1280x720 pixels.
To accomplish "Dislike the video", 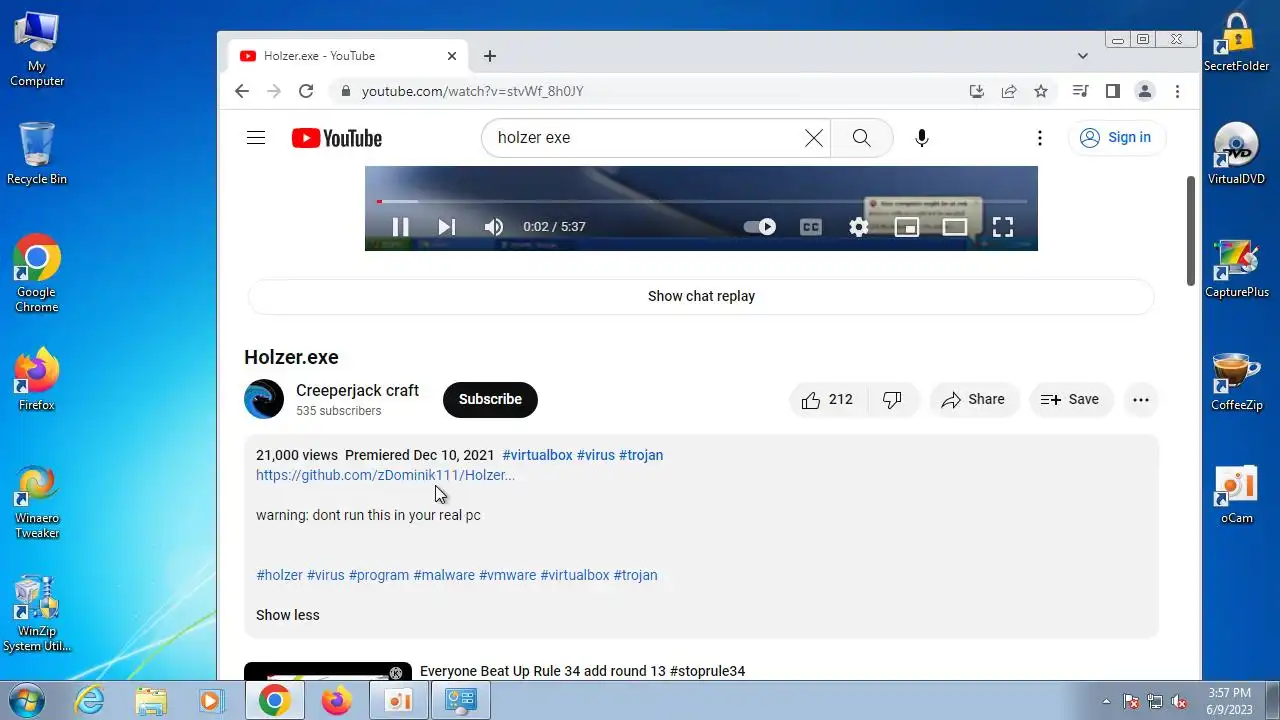I will tap(893, 399).
